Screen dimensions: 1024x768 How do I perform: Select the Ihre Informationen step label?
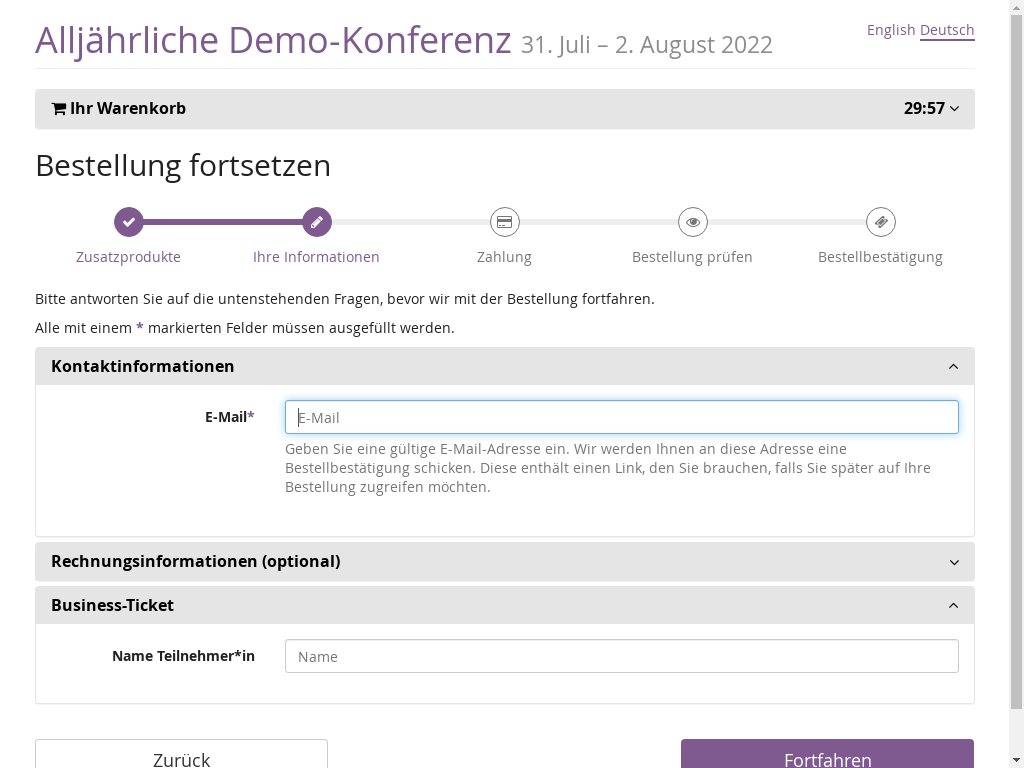coord(316,257)
